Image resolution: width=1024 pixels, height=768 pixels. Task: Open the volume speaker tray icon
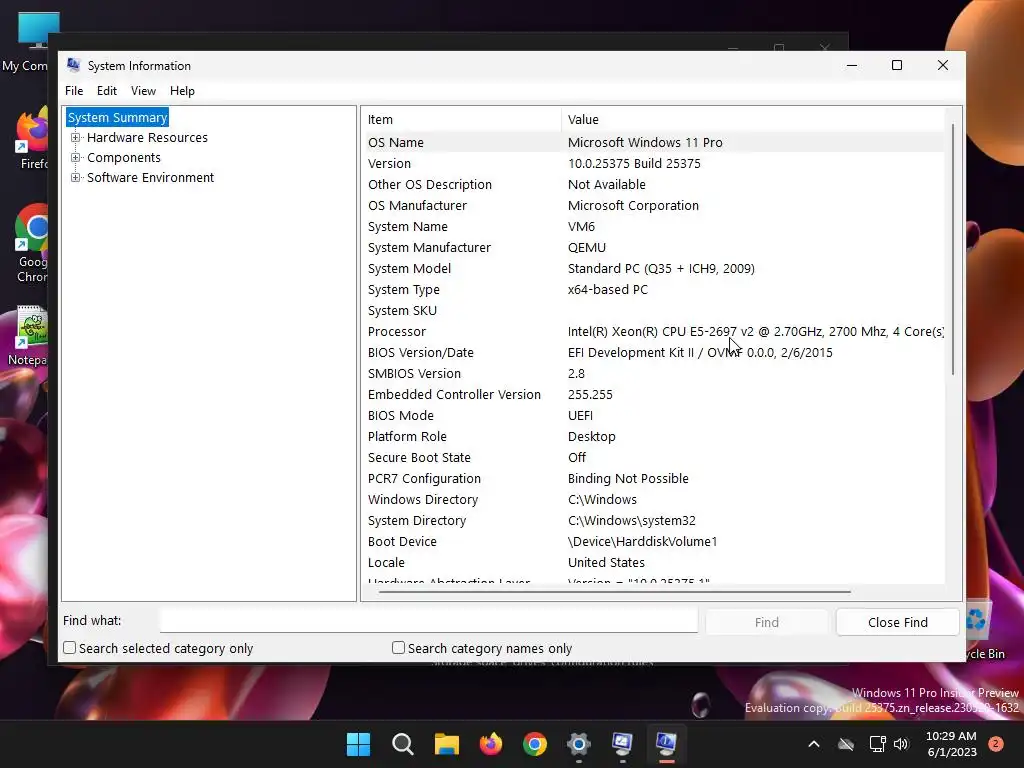tap(901, 744)
